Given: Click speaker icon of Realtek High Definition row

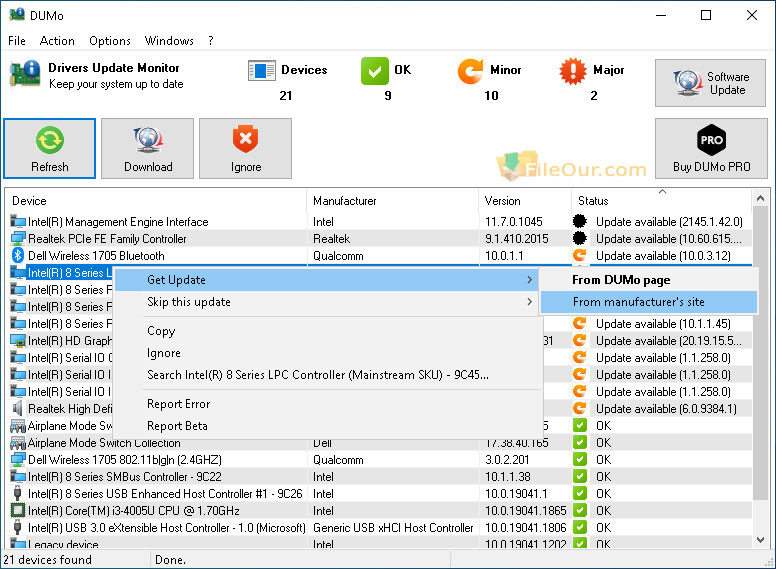Looking at the screenshot, I should 18,409.
